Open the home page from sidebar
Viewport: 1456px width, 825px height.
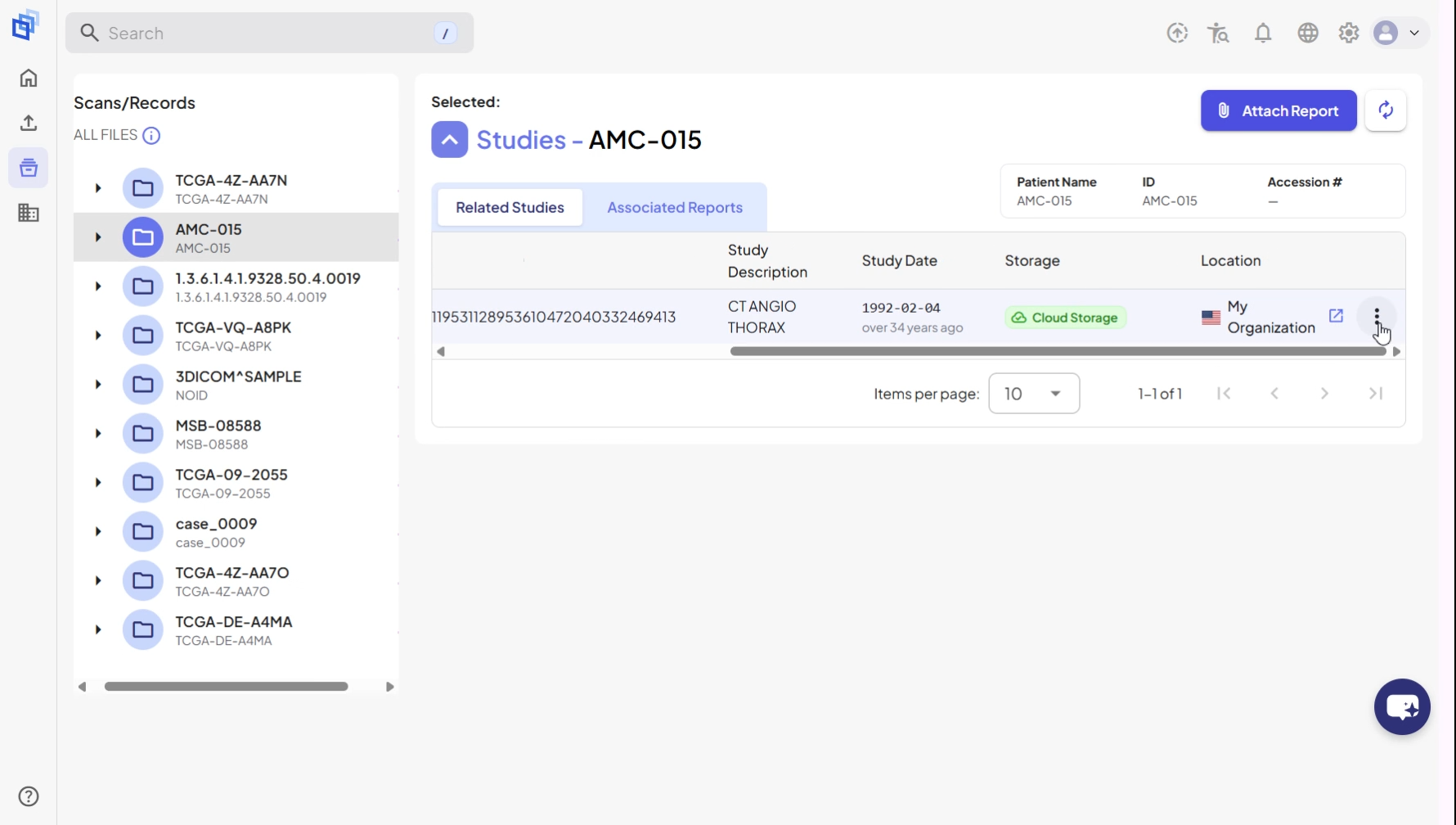click(29, 78)
